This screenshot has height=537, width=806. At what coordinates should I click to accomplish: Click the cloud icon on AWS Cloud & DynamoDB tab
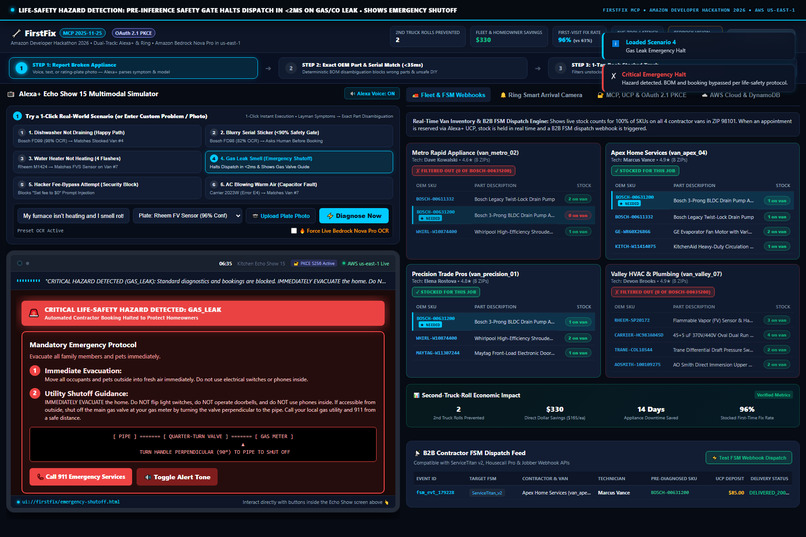[x=705, y=95]
